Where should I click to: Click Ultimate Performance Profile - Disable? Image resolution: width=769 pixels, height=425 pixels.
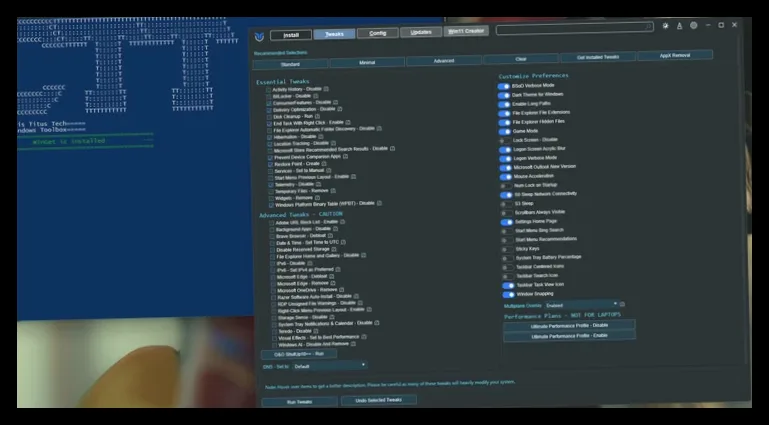click(569, 325)
